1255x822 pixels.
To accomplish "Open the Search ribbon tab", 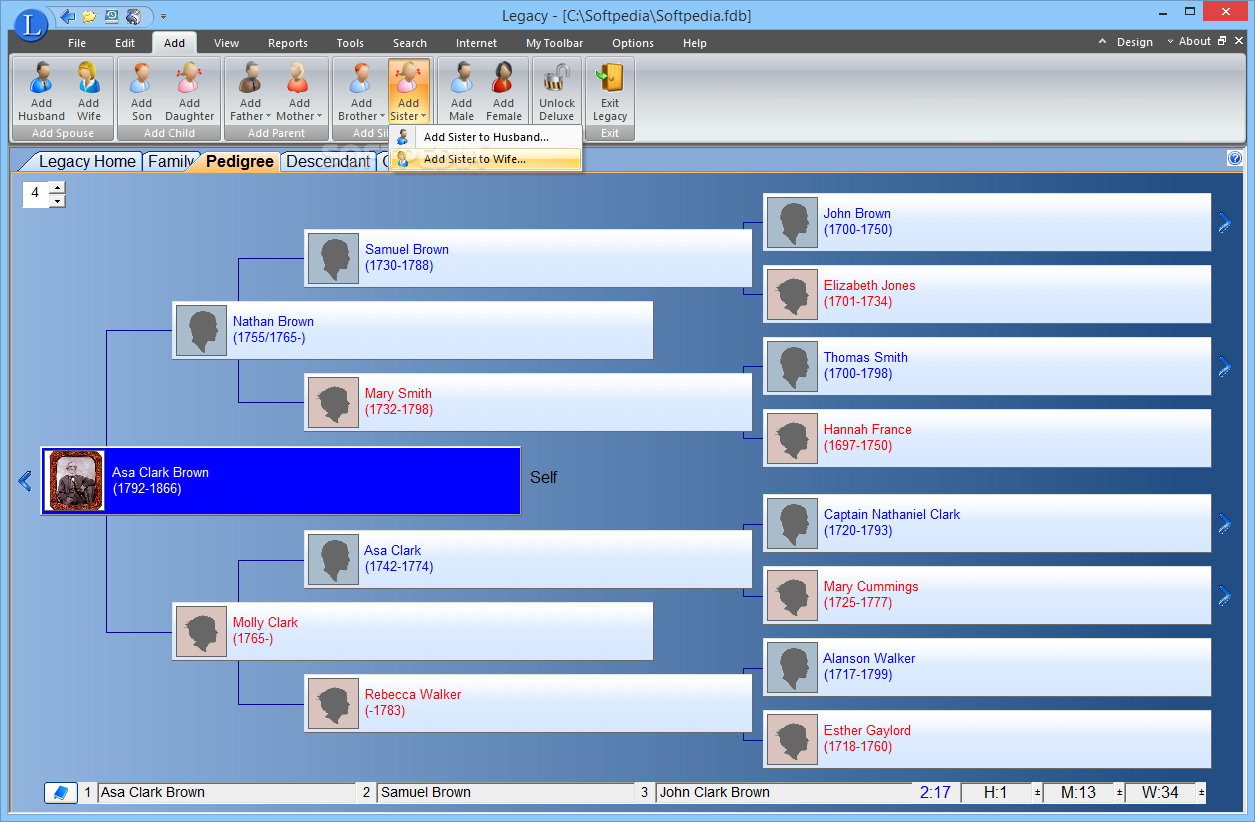I will [410, 43].
